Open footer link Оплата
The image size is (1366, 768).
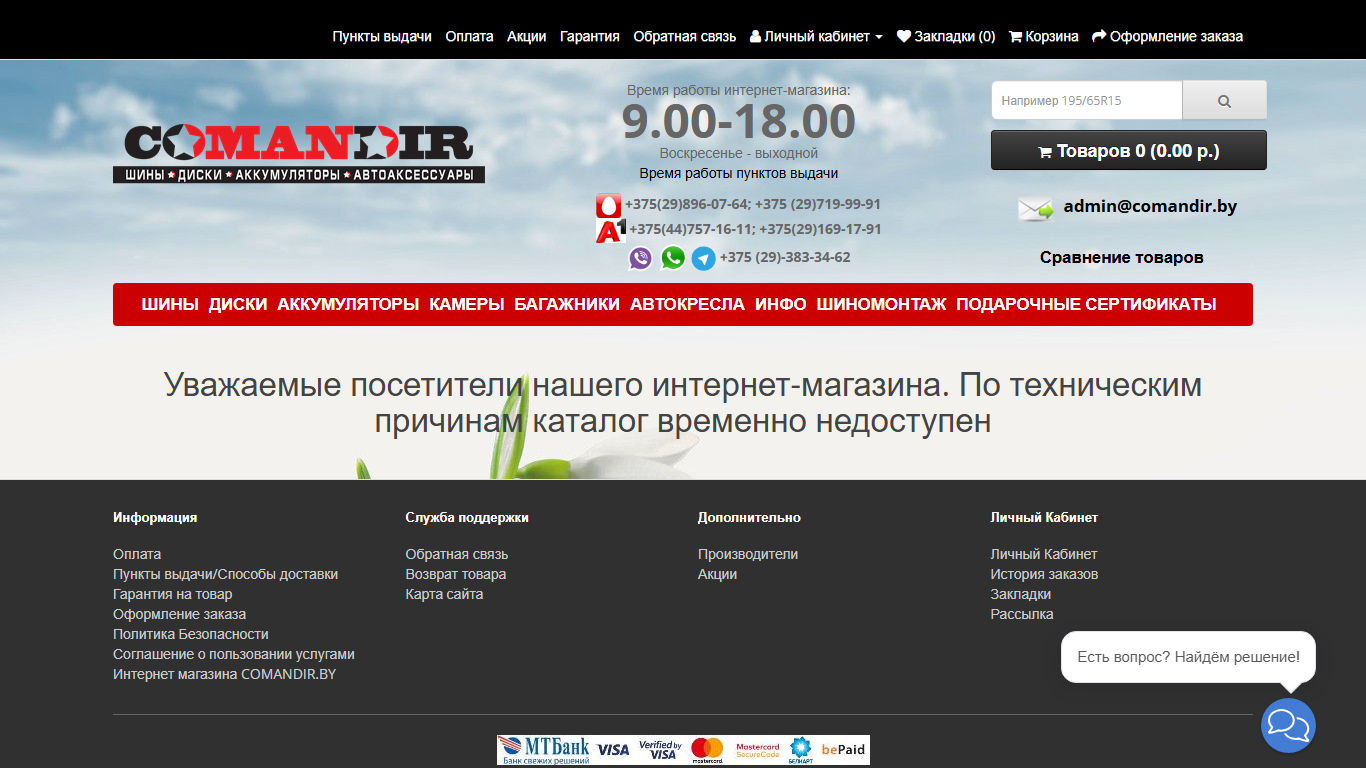coord(137,554)
